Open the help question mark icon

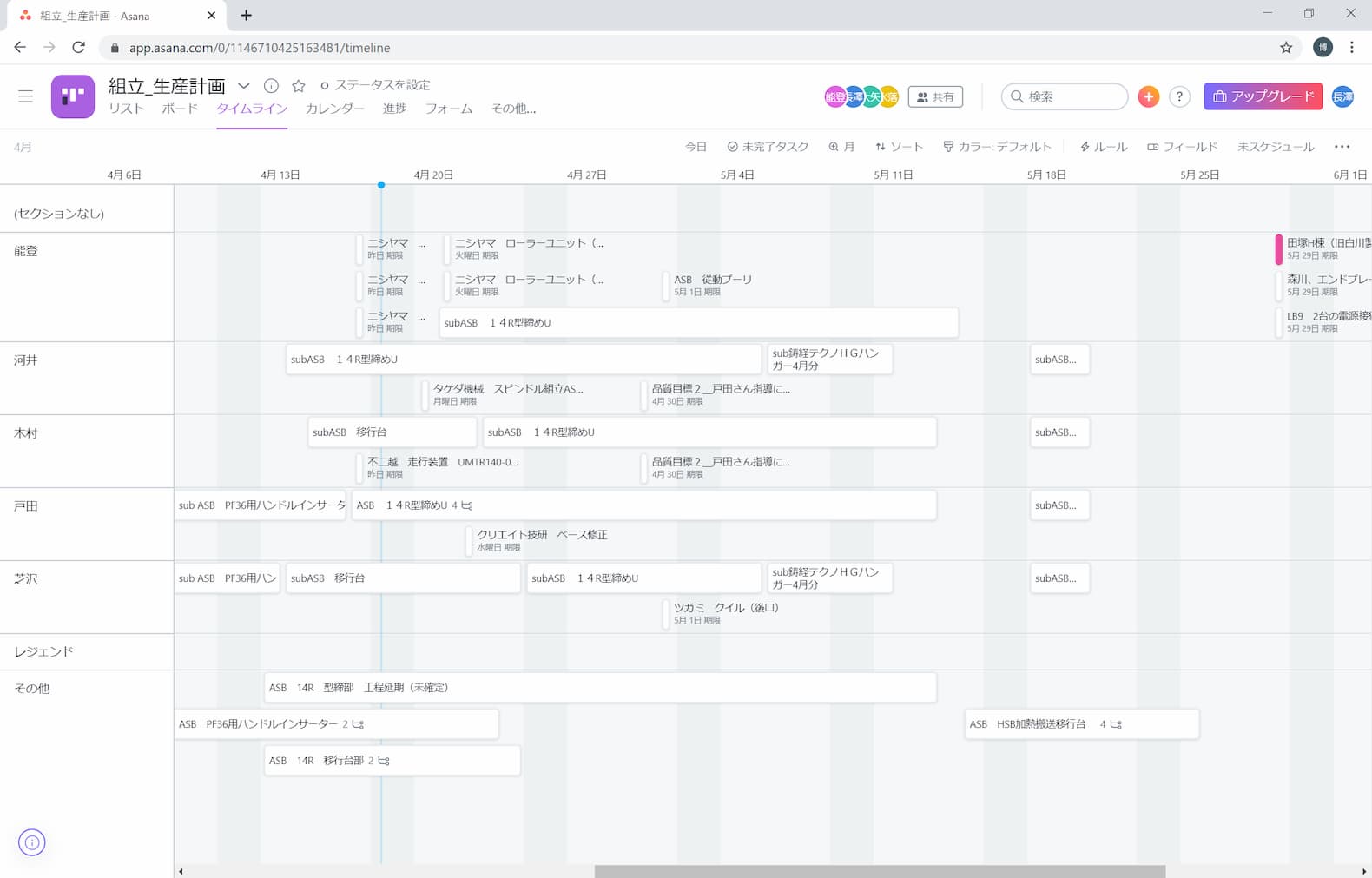click(x=1179, y=96)
